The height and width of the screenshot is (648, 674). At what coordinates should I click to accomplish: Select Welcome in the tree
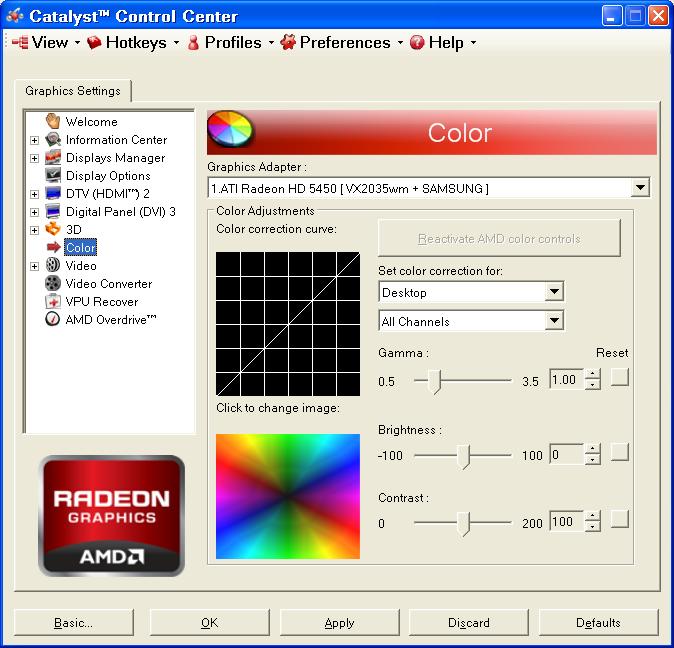91,122
